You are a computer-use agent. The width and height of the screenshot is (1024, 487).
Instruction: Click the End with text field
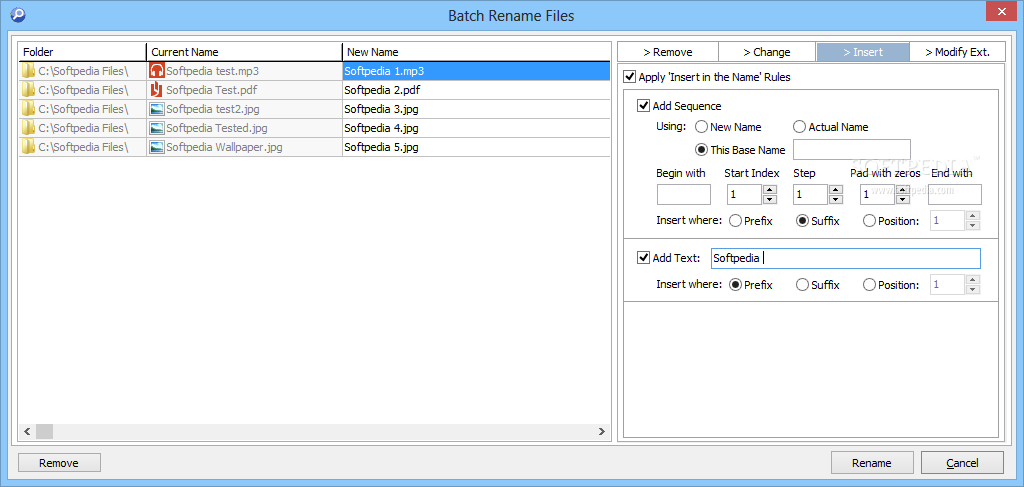pos(955,195)
